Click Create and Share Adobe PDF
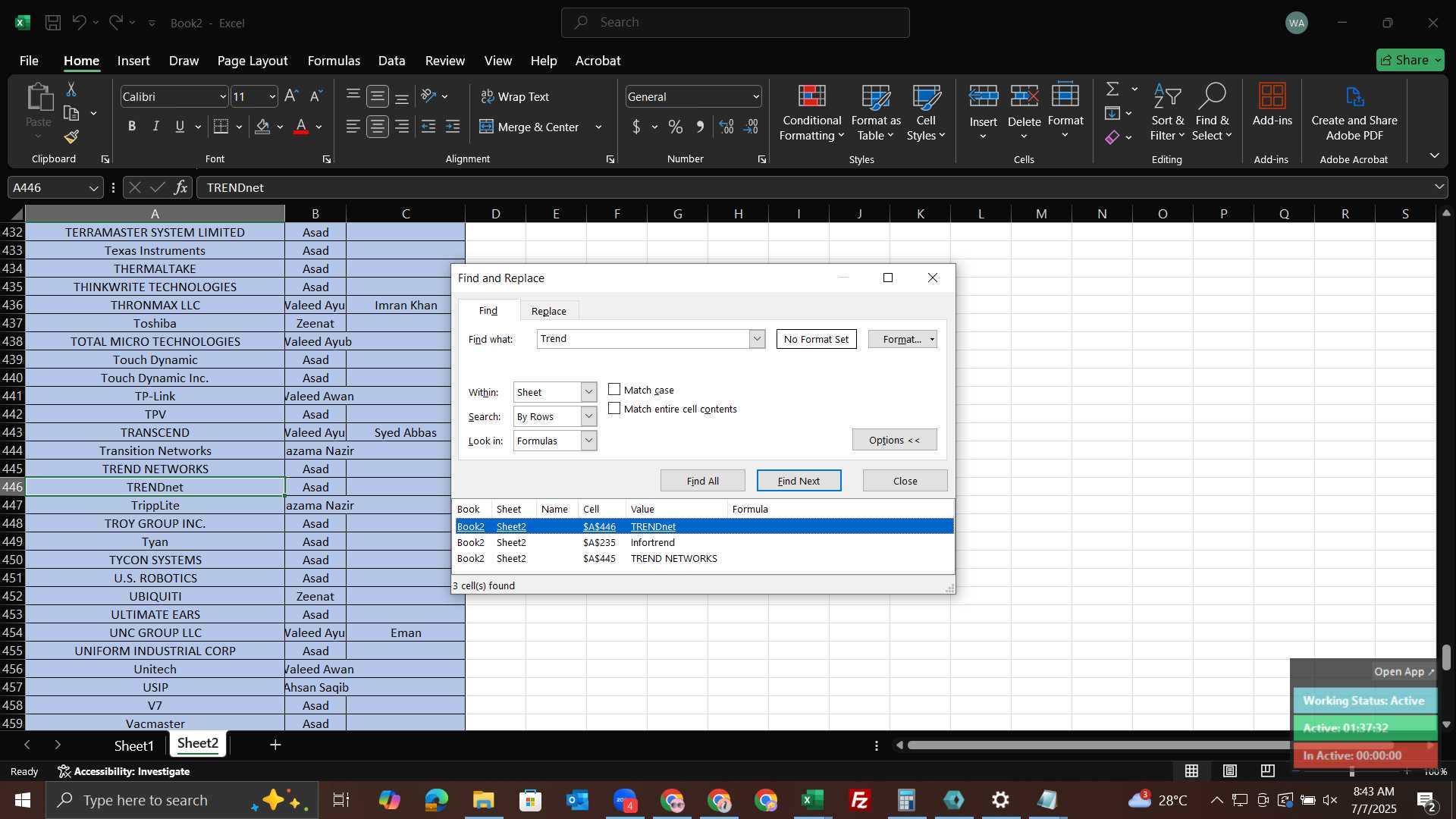 point(1354,113)
